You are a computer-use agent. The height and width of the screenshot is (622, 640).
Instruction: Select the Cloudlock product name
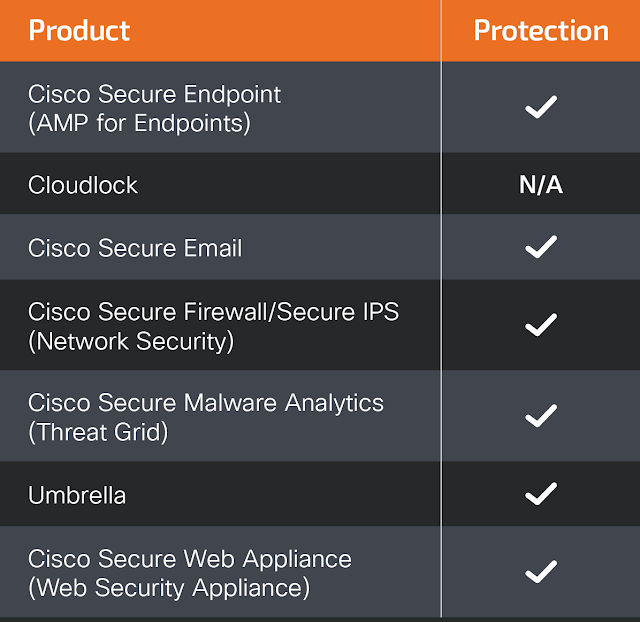(83, 185)
